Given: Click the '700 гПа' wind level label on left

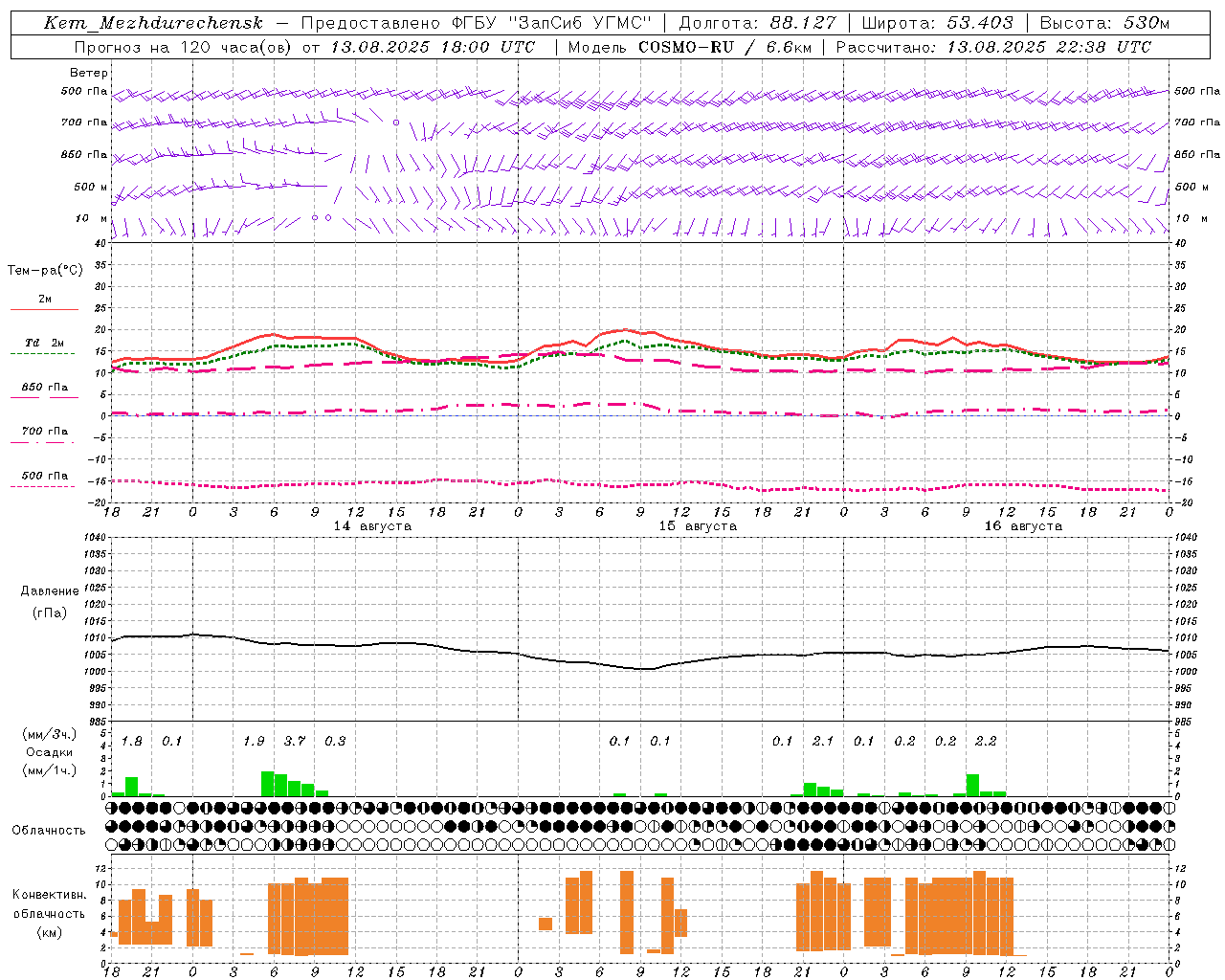Looking at the screenshot, I should pyautogui.click(x=84, y=122).
